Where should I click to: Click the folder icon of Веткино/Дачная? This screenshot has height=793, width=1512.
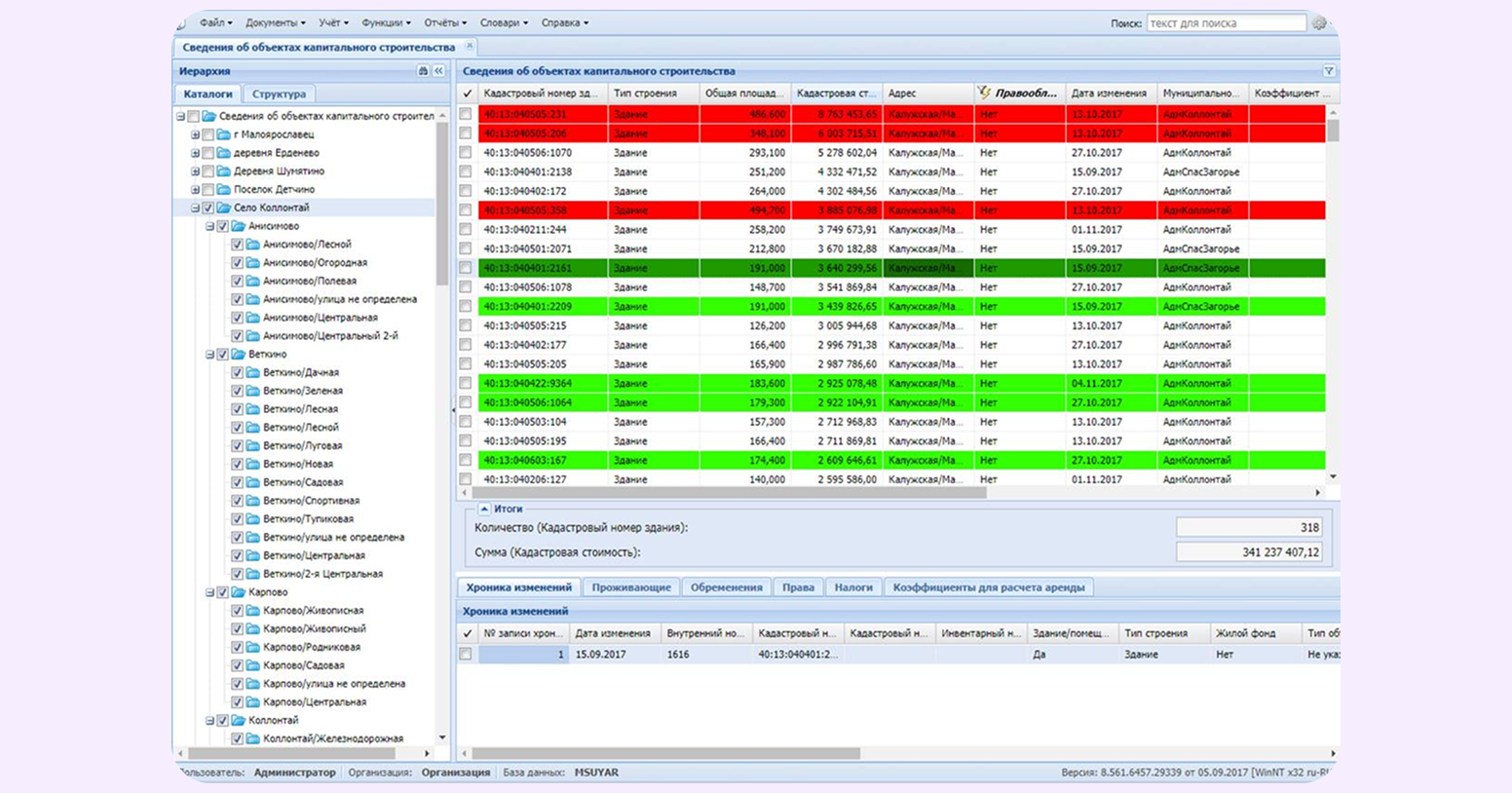click(252, 372)
